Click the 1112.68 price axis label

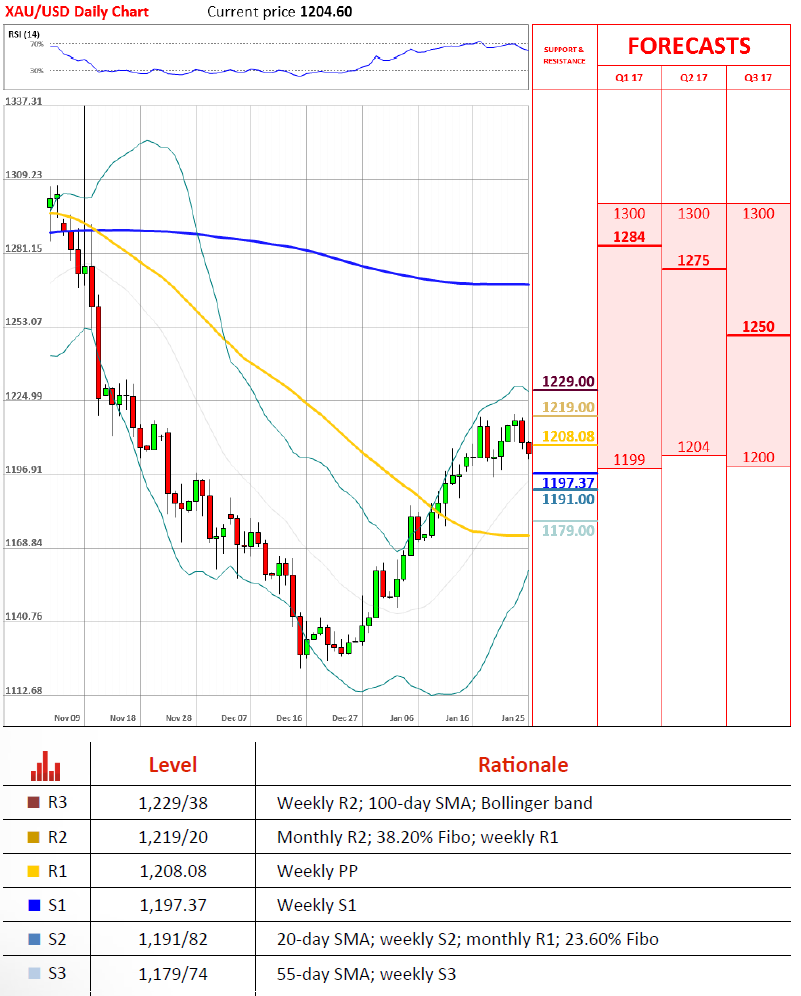tap(24, 690)
